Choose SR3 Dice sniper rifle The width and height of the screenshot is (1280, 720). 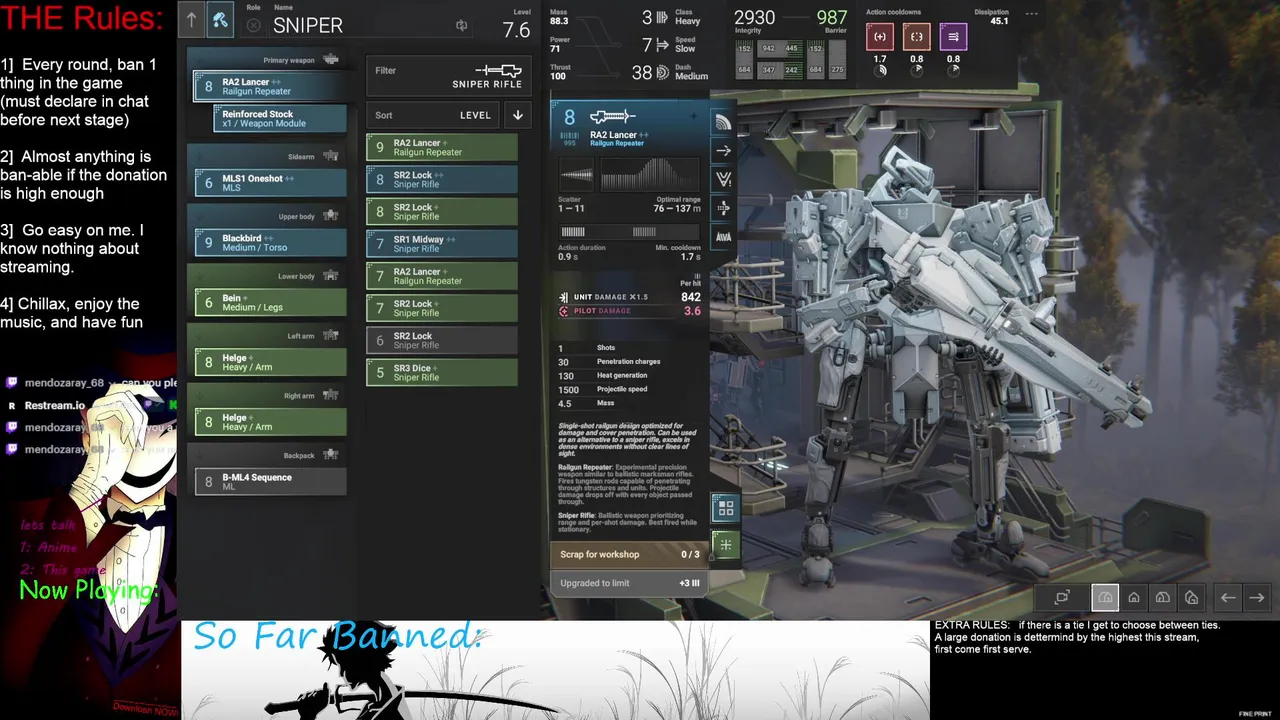click(442, 372)
